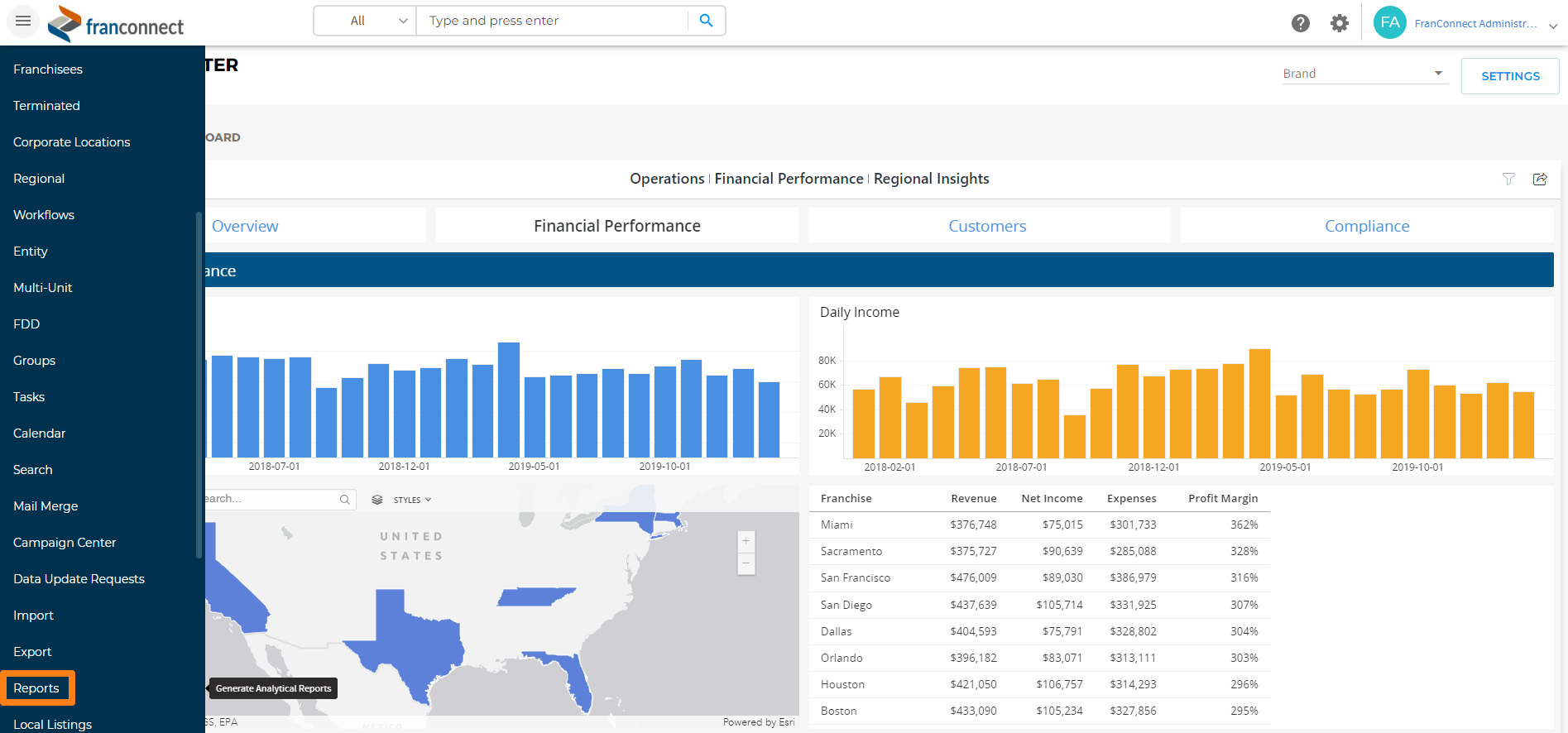This screenshot has height=733, width=1568.
Task: Click the Daily Income chart title
Action: pos(859,312)
